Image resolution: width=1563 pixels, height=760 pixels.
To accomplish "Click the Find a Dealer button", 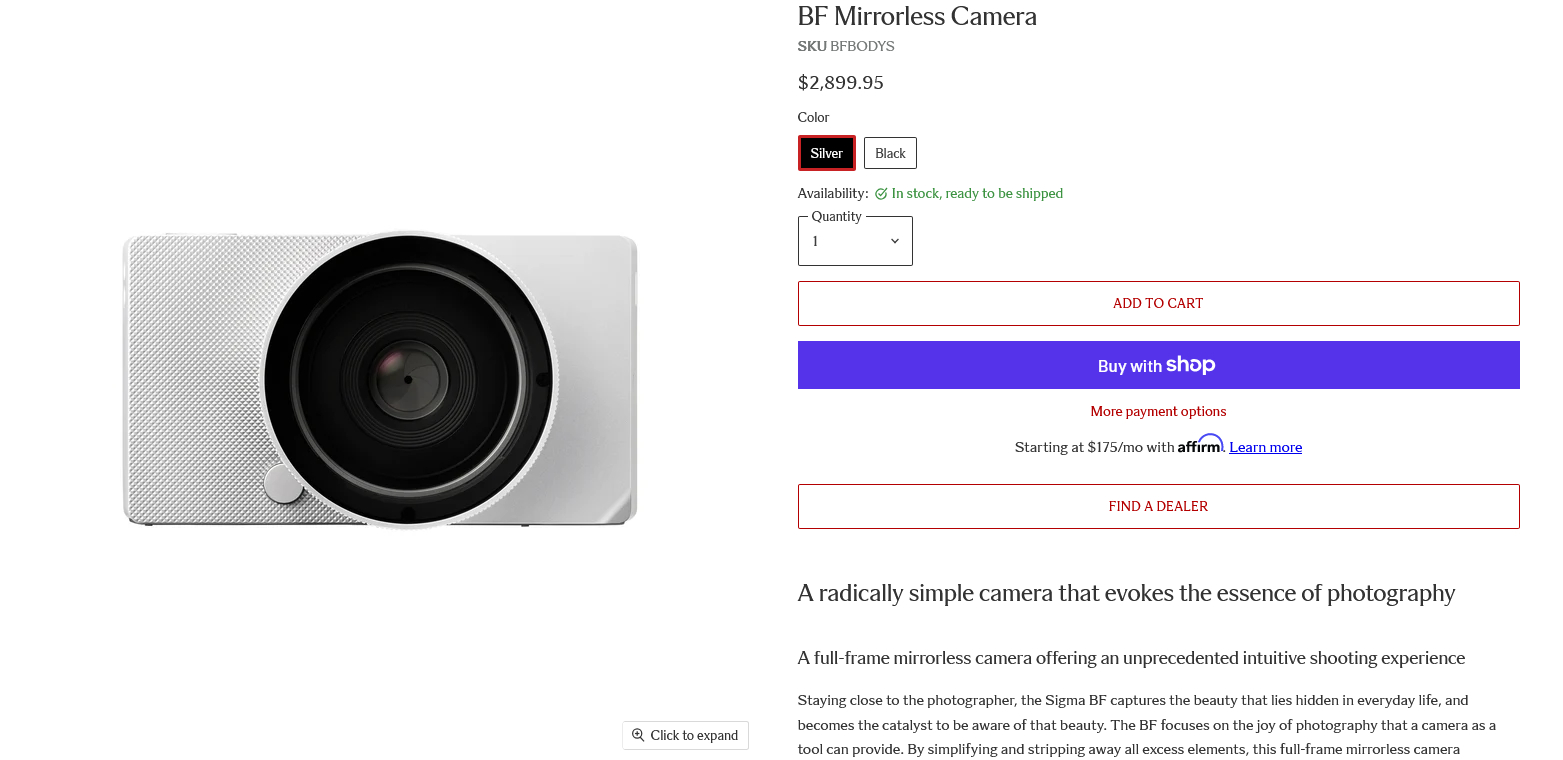I will (x=1158, y=506).
